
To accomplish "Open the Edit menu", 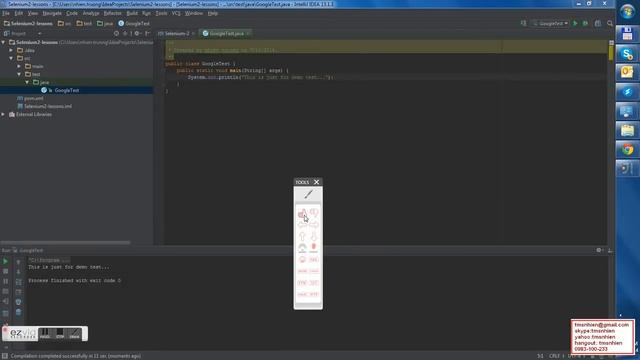I will pyautogui.click(x=18, y=13).
